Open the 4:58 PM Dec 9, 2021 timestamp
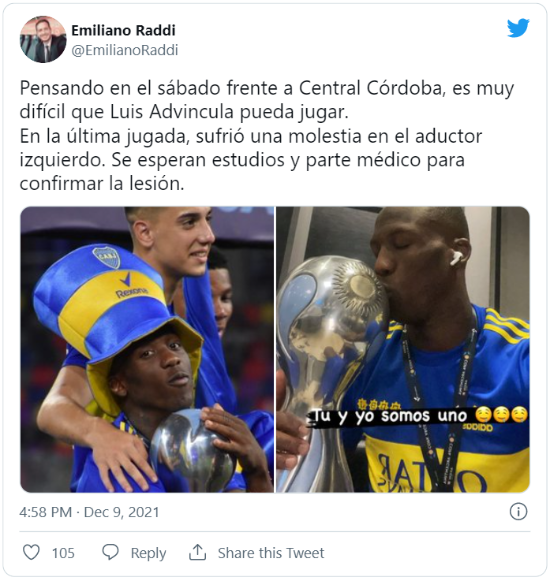The image size is (550, 581). tap(89, 512)
